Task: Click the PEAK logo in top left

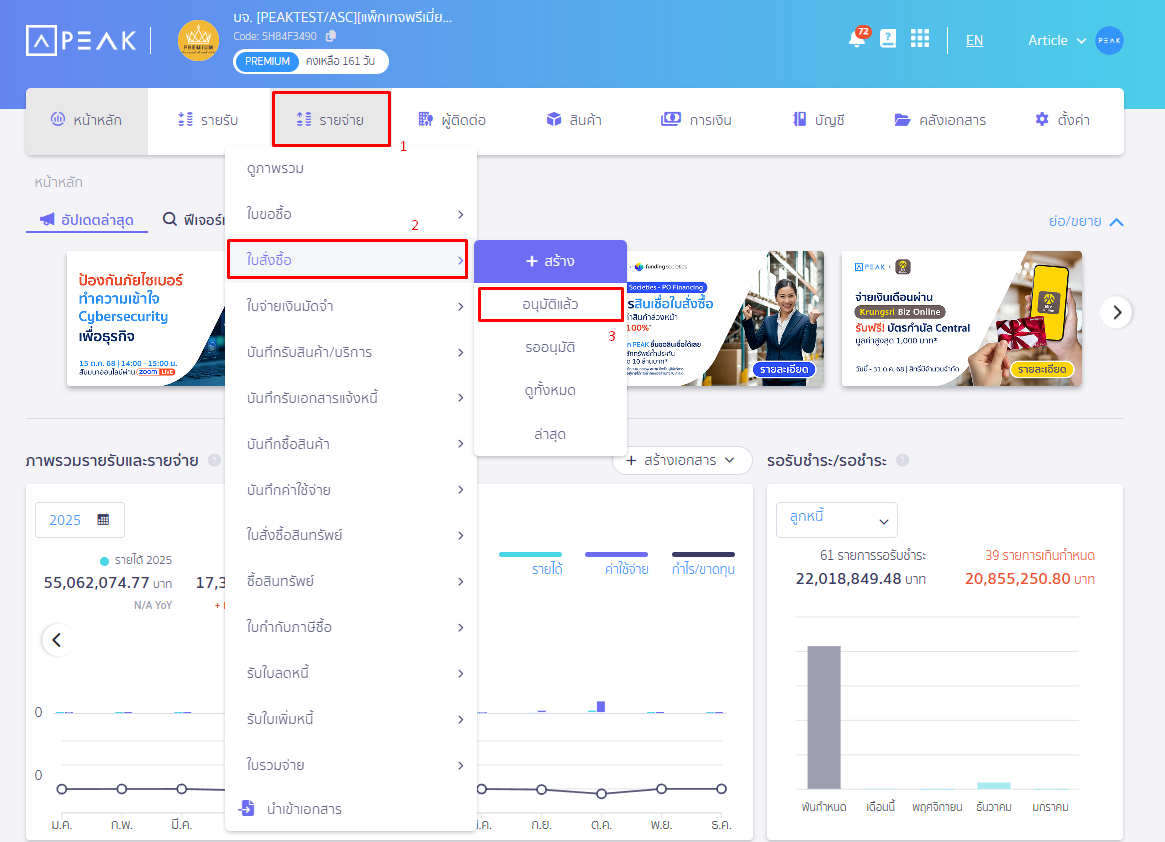Action: 80,40
